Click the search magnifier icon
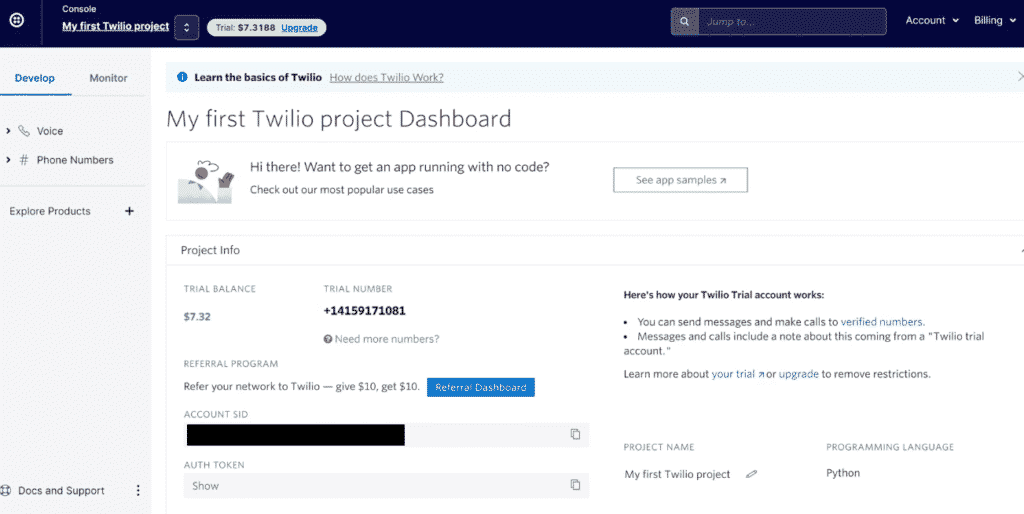The height and width of the screenshot is (514, 1024). [x=684, y=22]
